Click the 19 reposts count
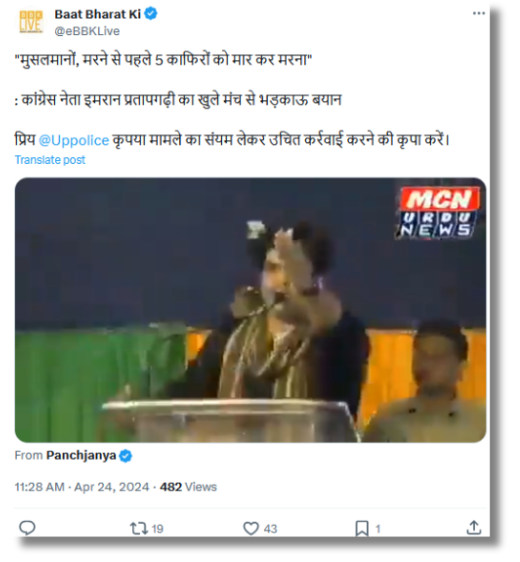520x562 pixels. [x=157, y=529]
